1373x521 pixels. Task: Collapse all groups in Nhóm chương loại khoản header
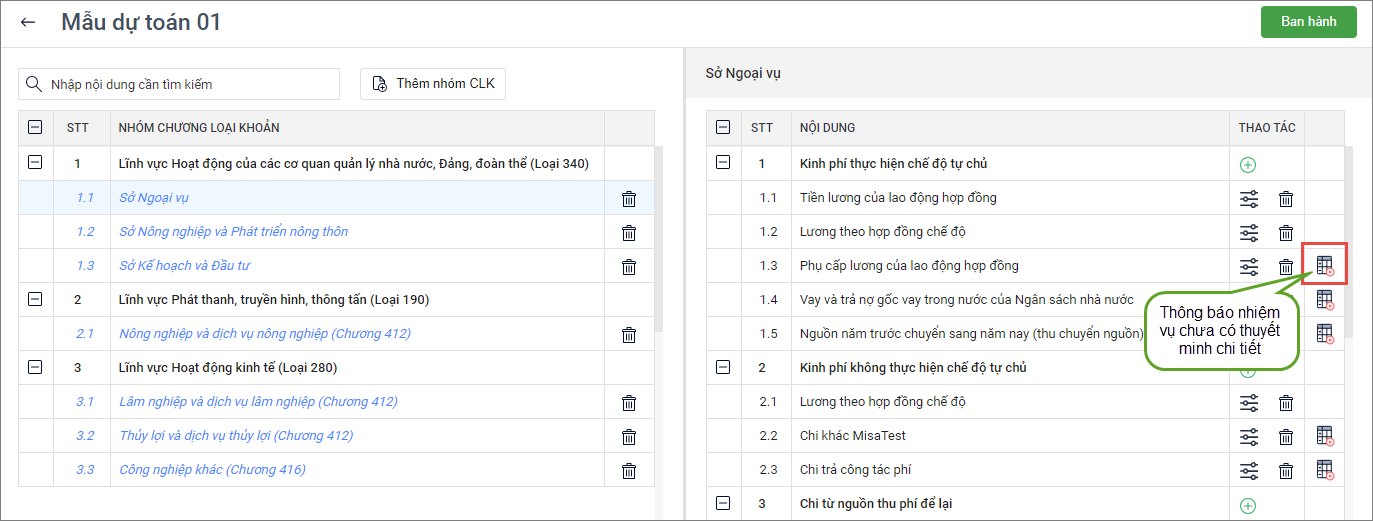[35, 127]
